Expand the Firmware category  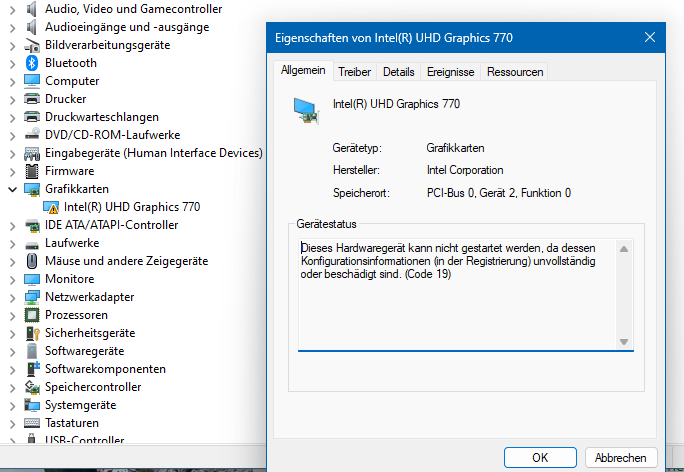pos(13,171)
